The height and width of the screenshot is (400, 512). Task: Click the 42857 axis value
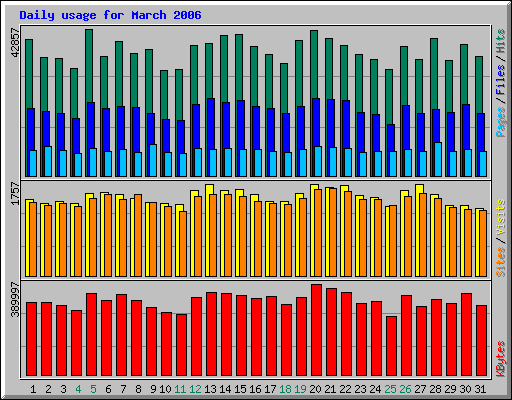click(16, 43)
